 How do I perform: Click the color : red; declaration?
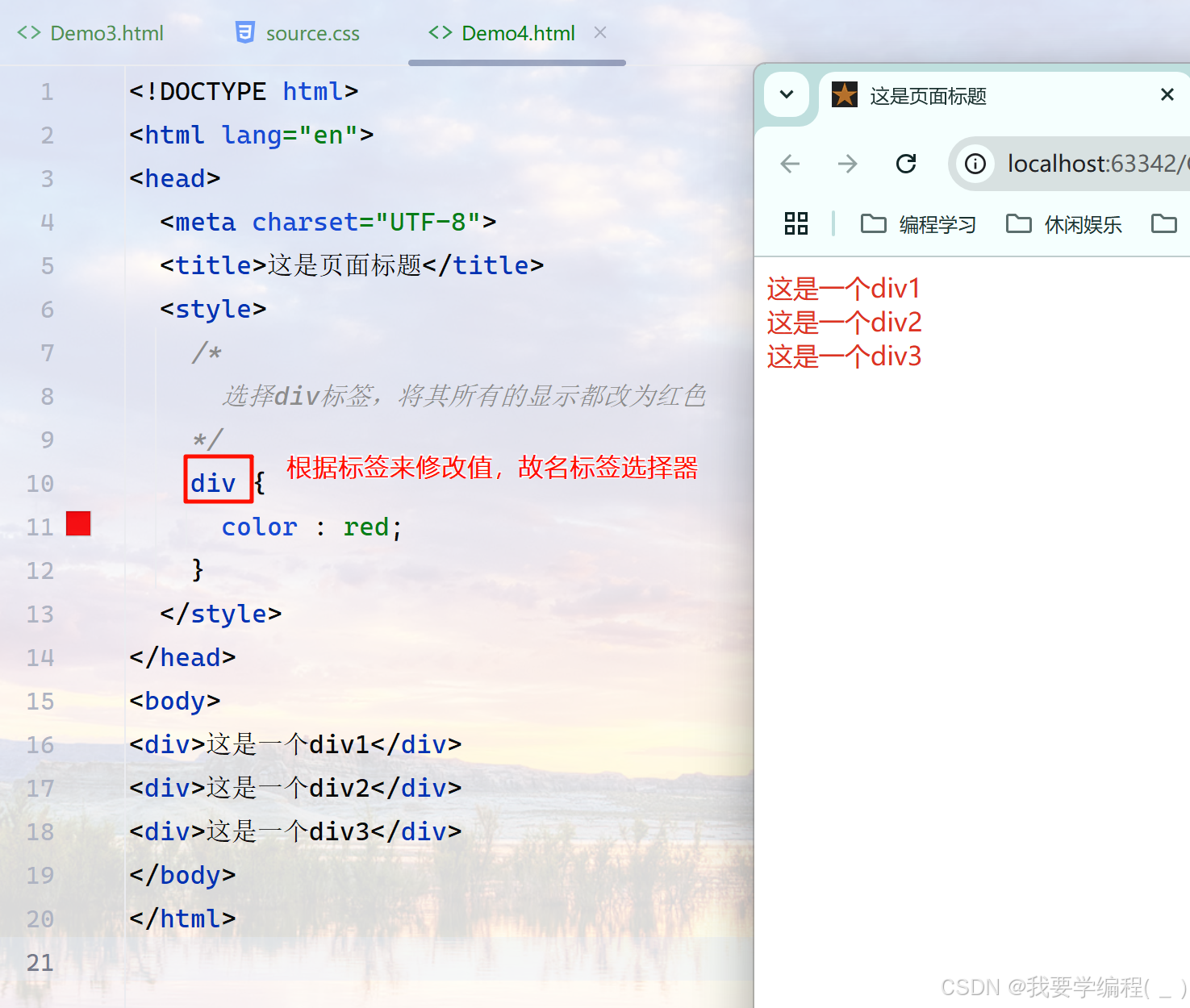coord(311,527)
